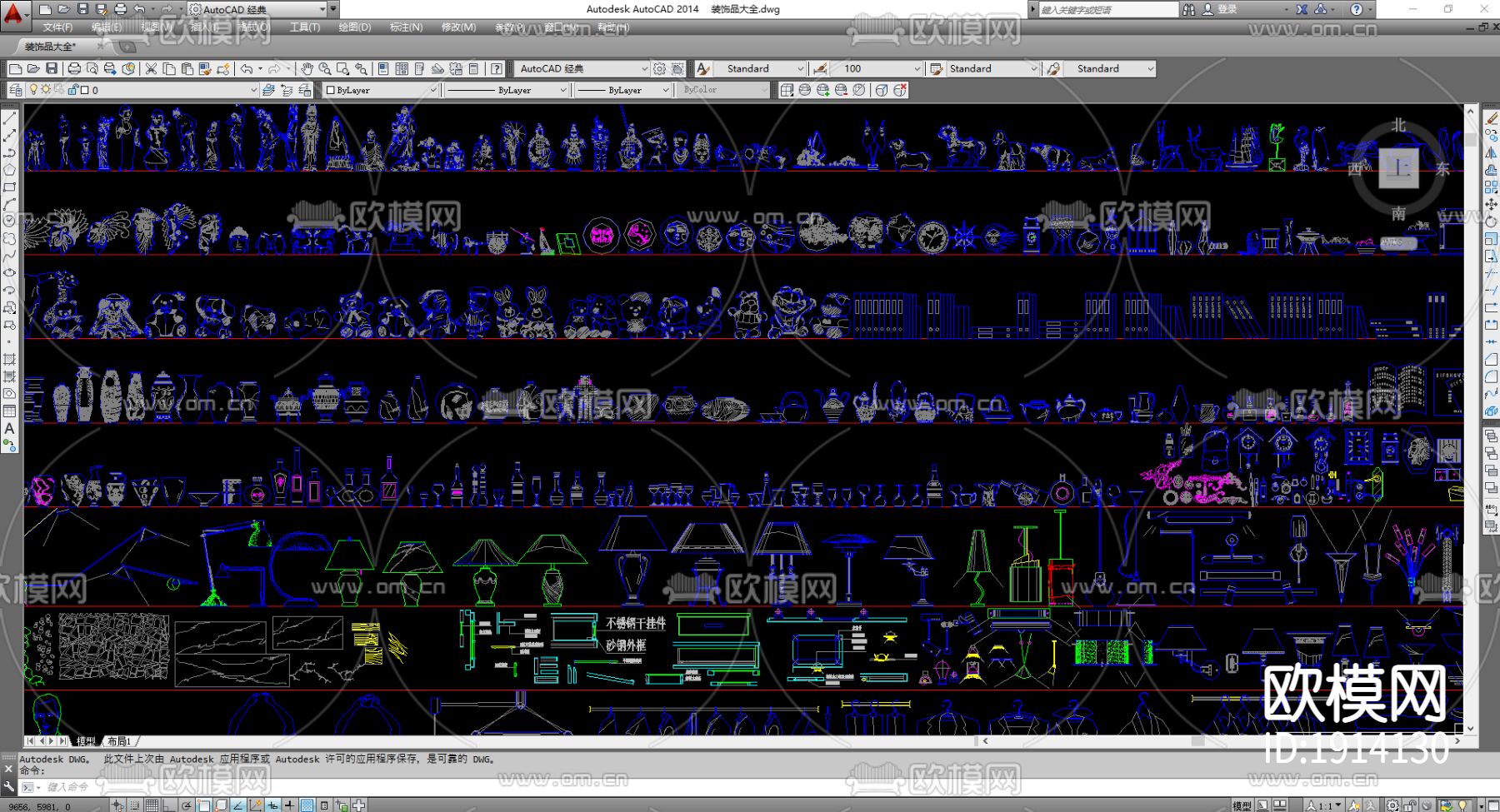Toggle Lineweight display in status bar
The height and width of the screenshot is (812, 1500).
[289, 805]
